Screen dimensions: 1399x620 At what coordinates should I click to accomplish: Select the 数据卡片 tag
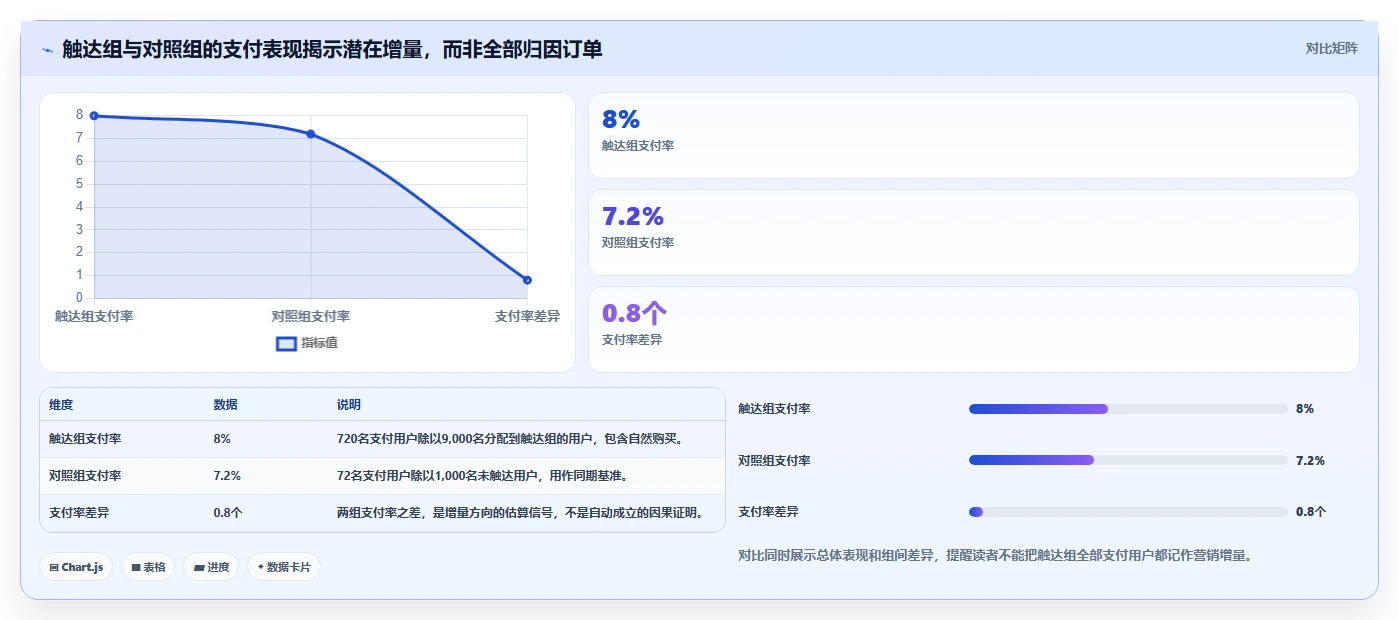[283, 567]
